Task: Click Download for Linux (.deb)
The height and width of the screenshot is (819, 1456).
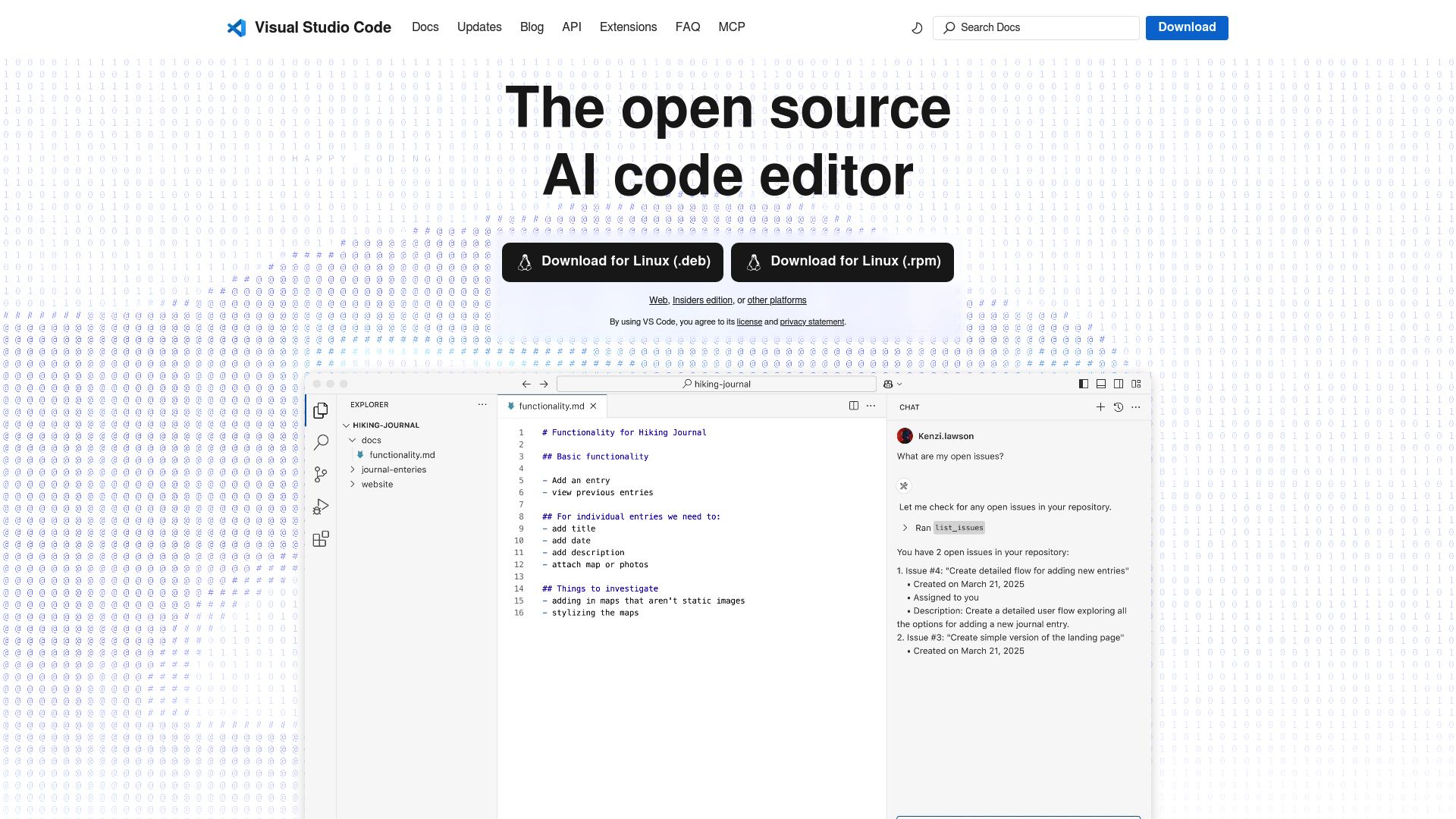Action: click(613, 262)
